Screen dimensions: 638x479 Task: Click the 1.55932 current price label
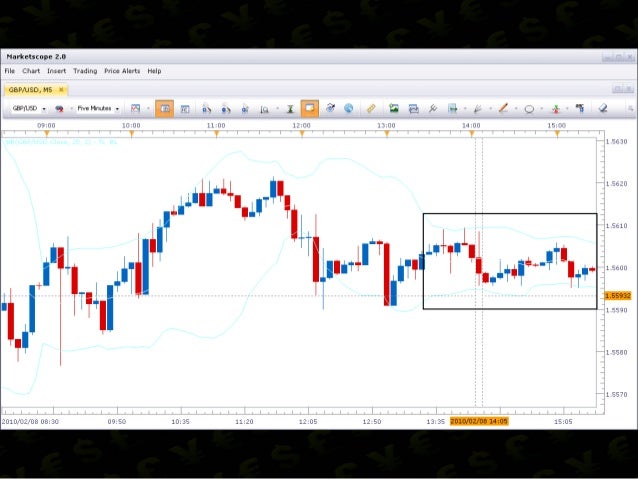pyautogui.click(x=618, y=296)
